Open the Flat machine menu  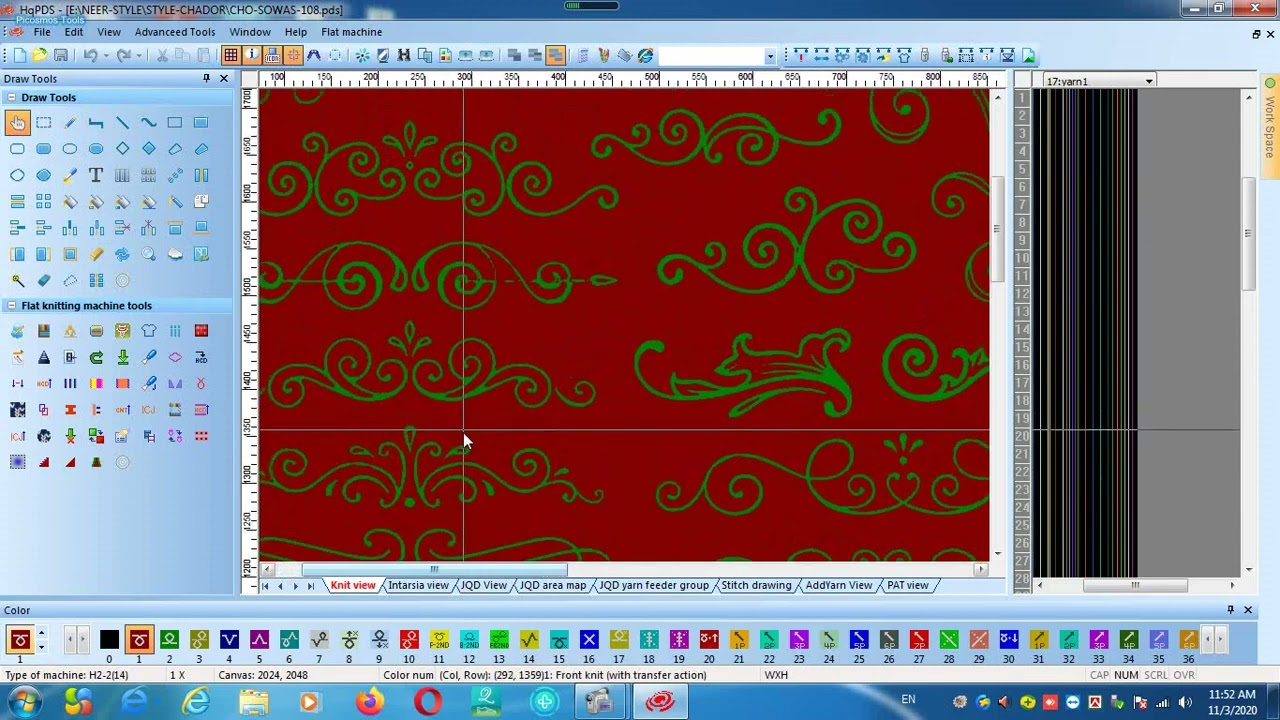[352, 32]
